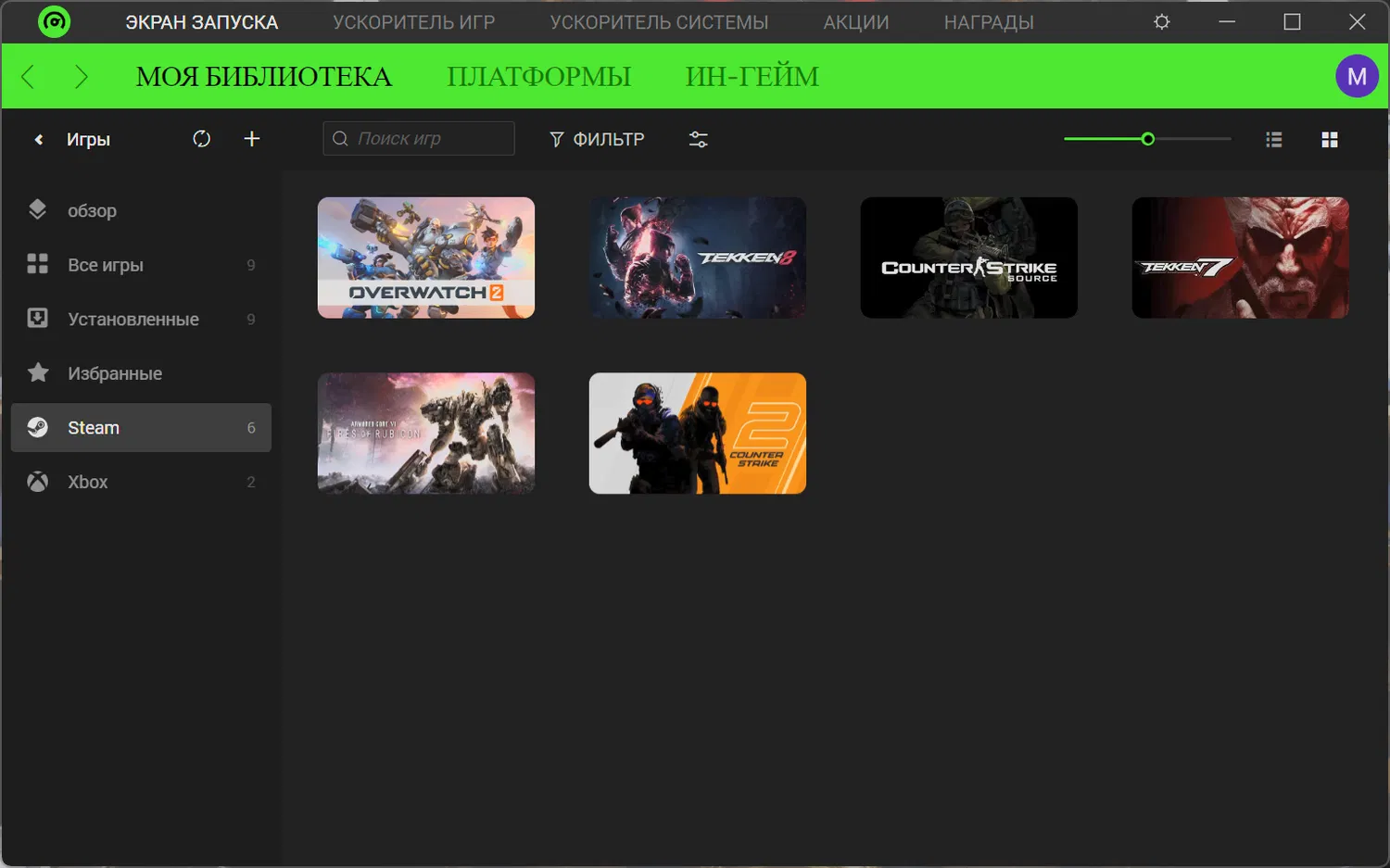Add a new game with plus icon
1390x868 pixels.
click(x=251, y=139)
